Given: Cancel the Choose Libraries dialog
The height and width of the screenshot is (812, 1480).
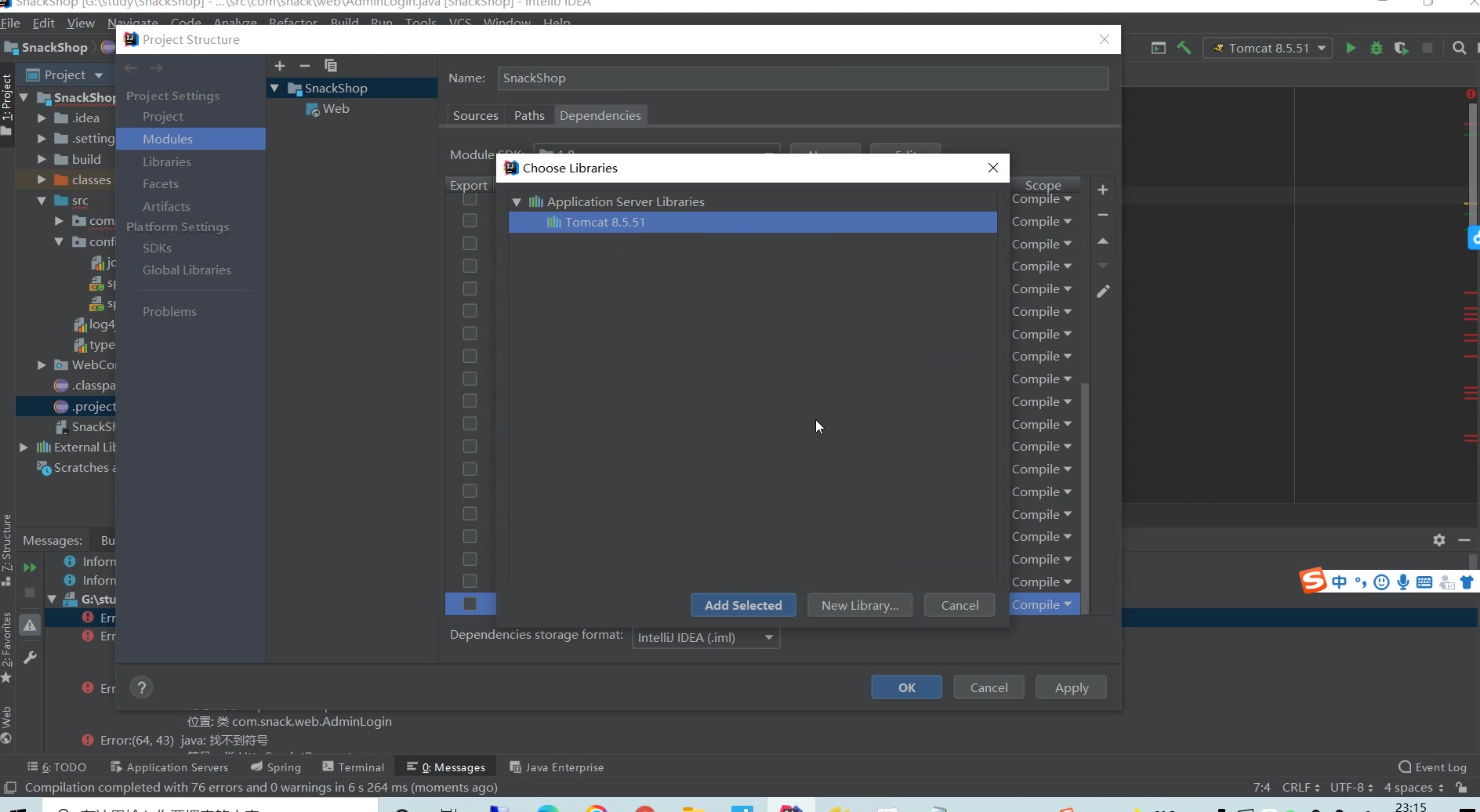Looking at the screenshot, I should coord(959,605).
